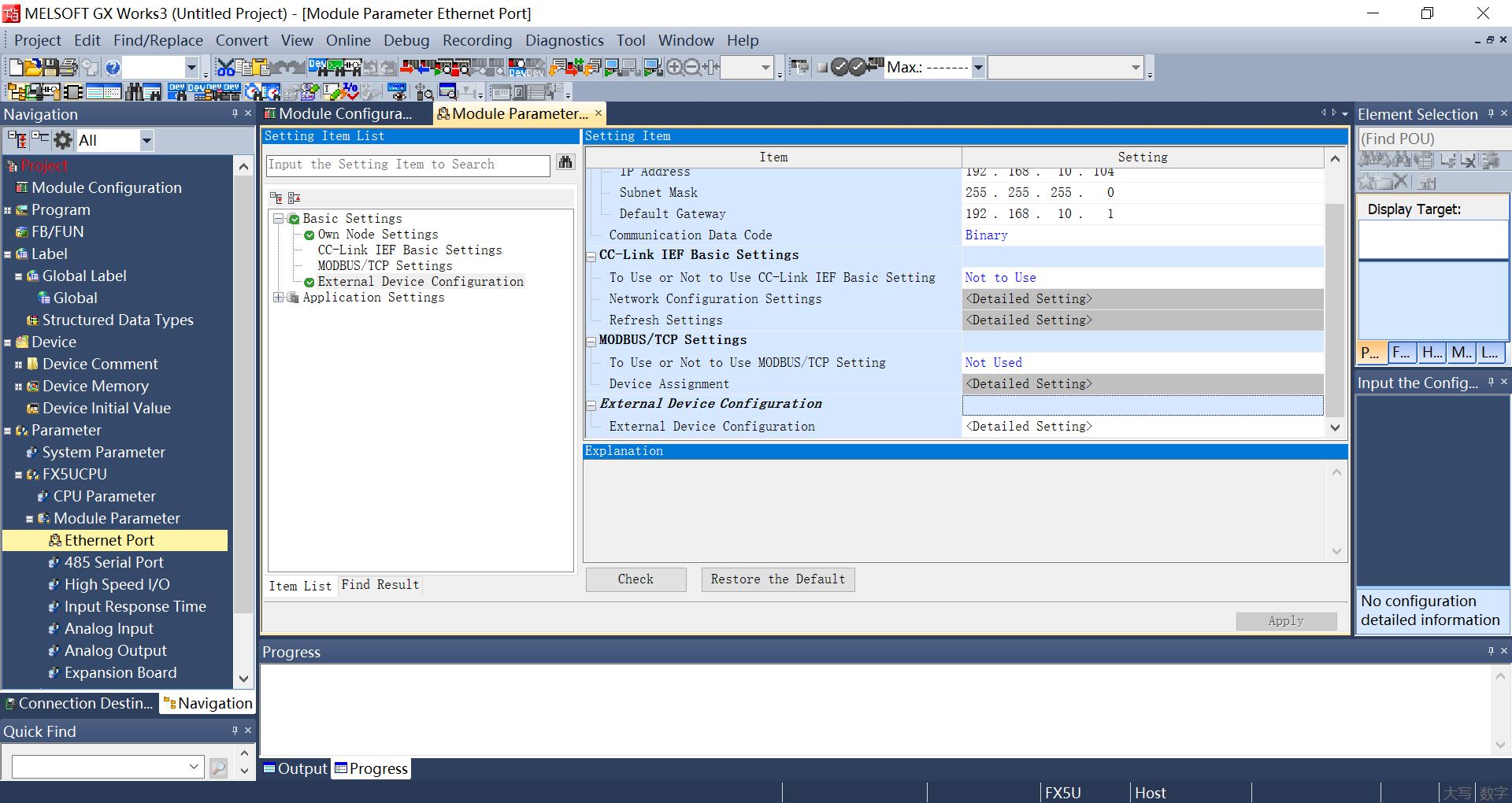Collapse the MODBUS/TCP Settings section

(x=591, y=341)
